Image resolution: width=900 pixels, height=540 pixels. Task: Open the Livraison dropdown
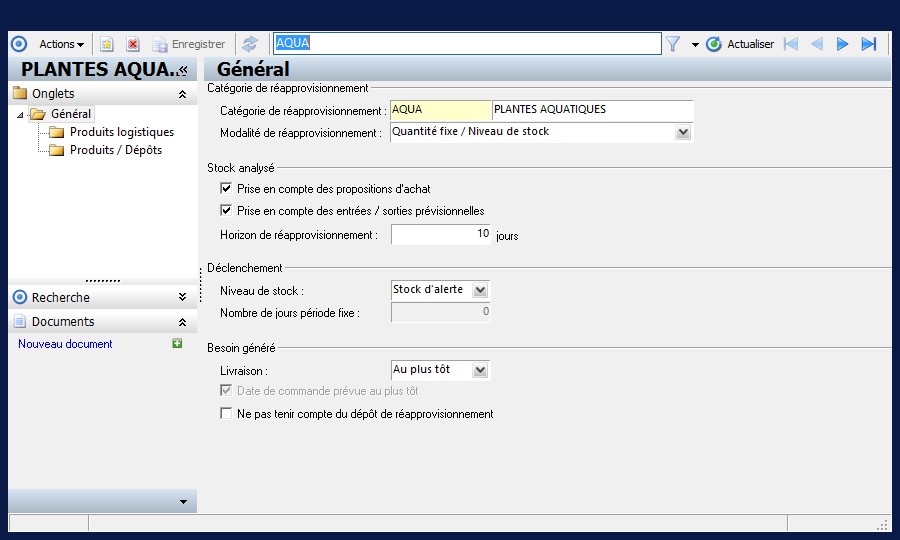pos(480,370)
